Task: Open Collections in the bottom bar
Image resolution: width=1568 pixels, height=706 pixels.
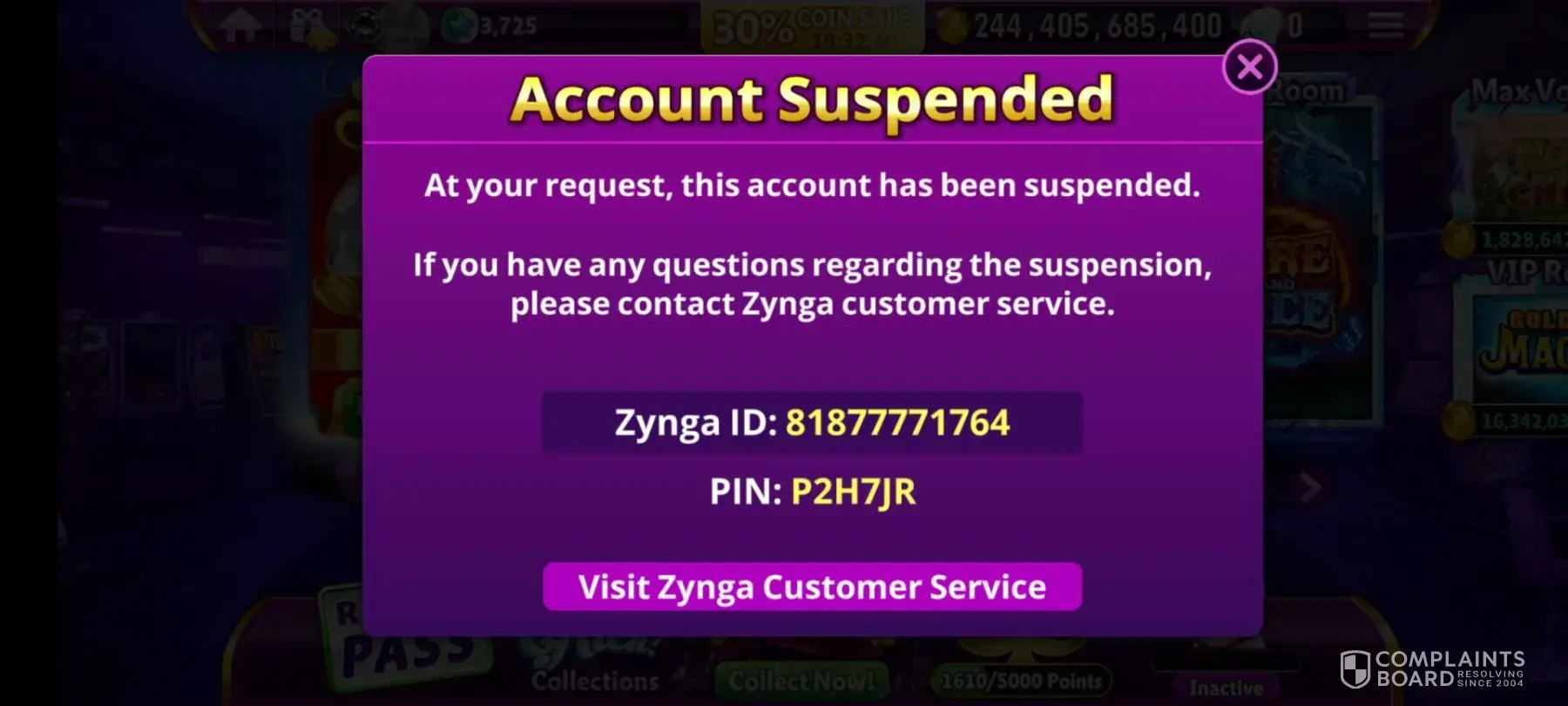Action: coord(595,681)
